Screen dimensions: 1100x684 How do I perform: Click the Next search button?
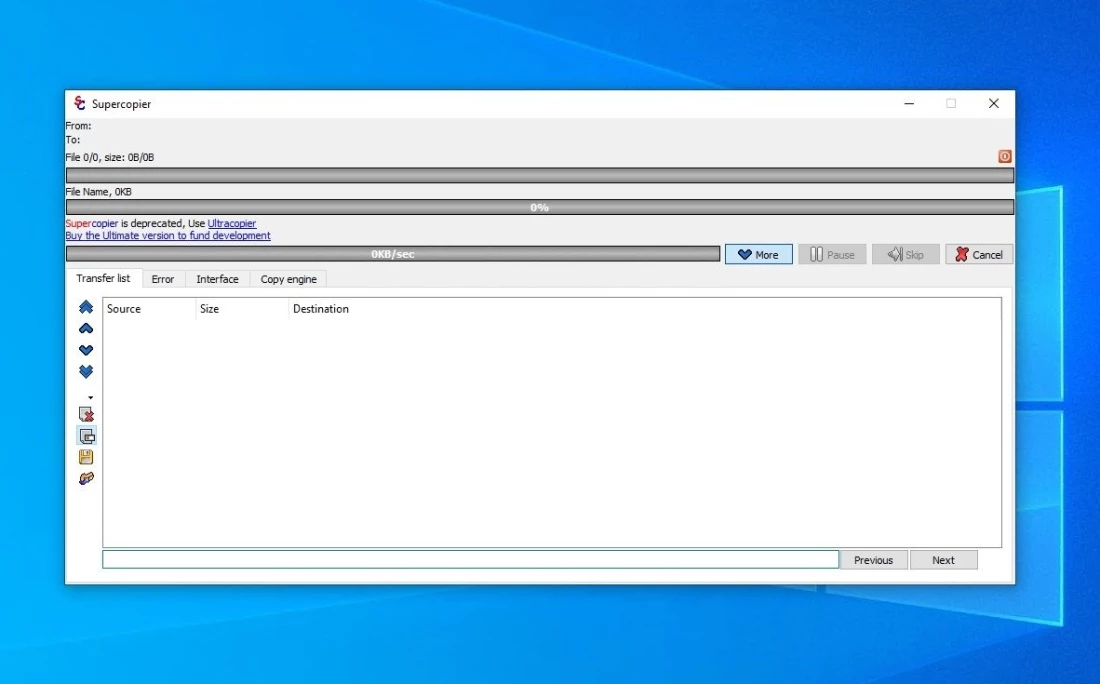coord(943,560)
